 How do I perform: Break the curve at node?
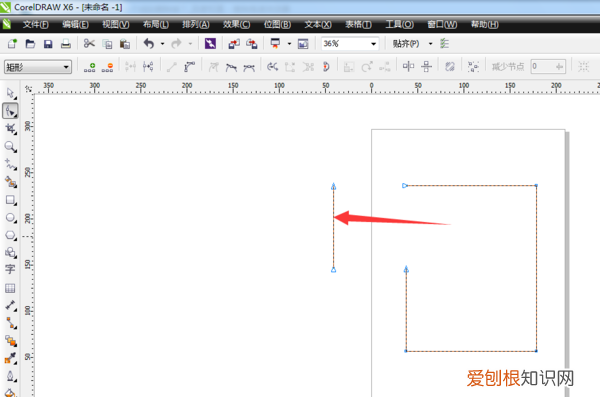coord(148,67)
